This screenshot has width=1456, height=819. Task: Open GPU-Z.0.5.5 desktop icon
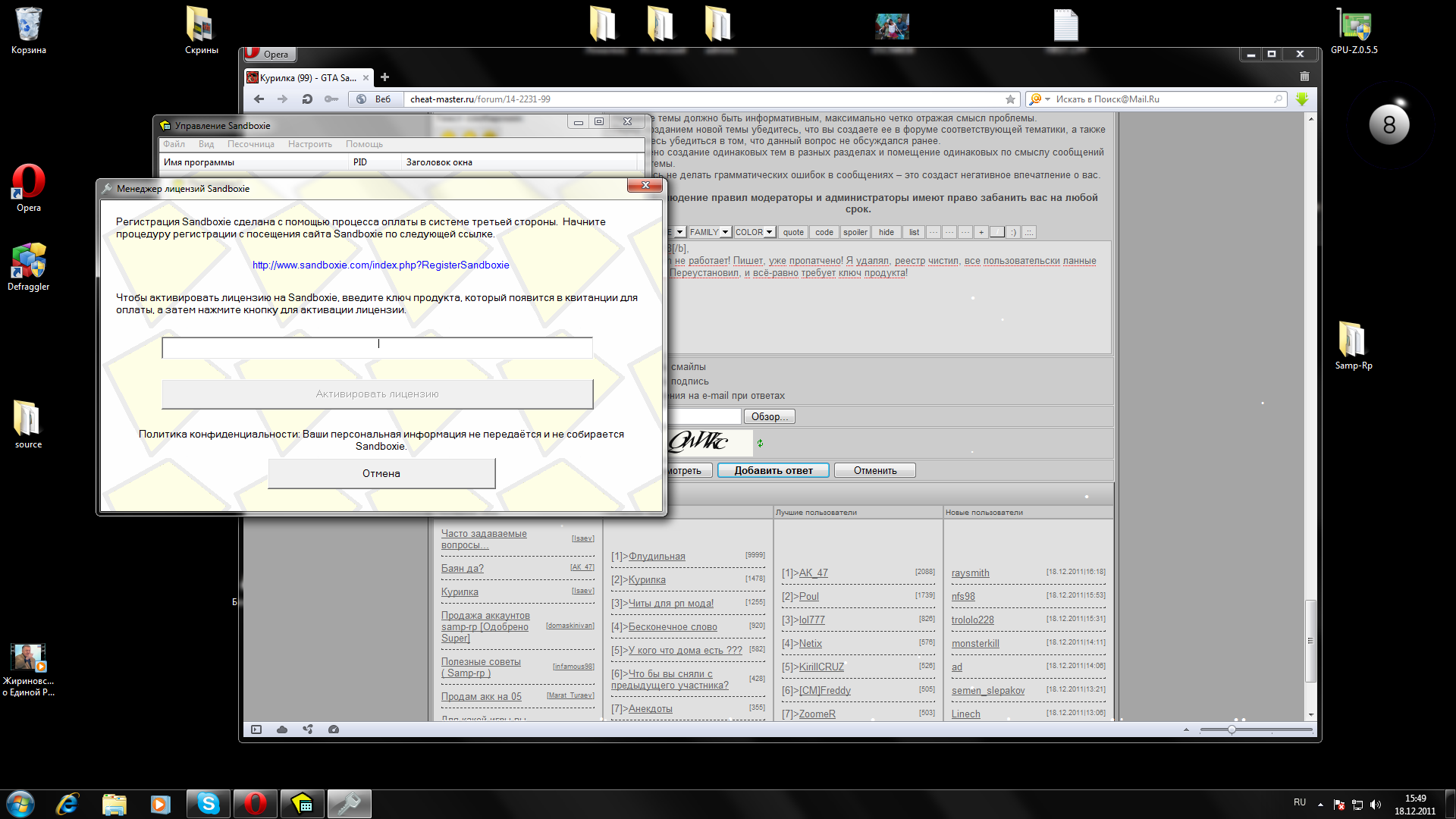click(1354, 31)
